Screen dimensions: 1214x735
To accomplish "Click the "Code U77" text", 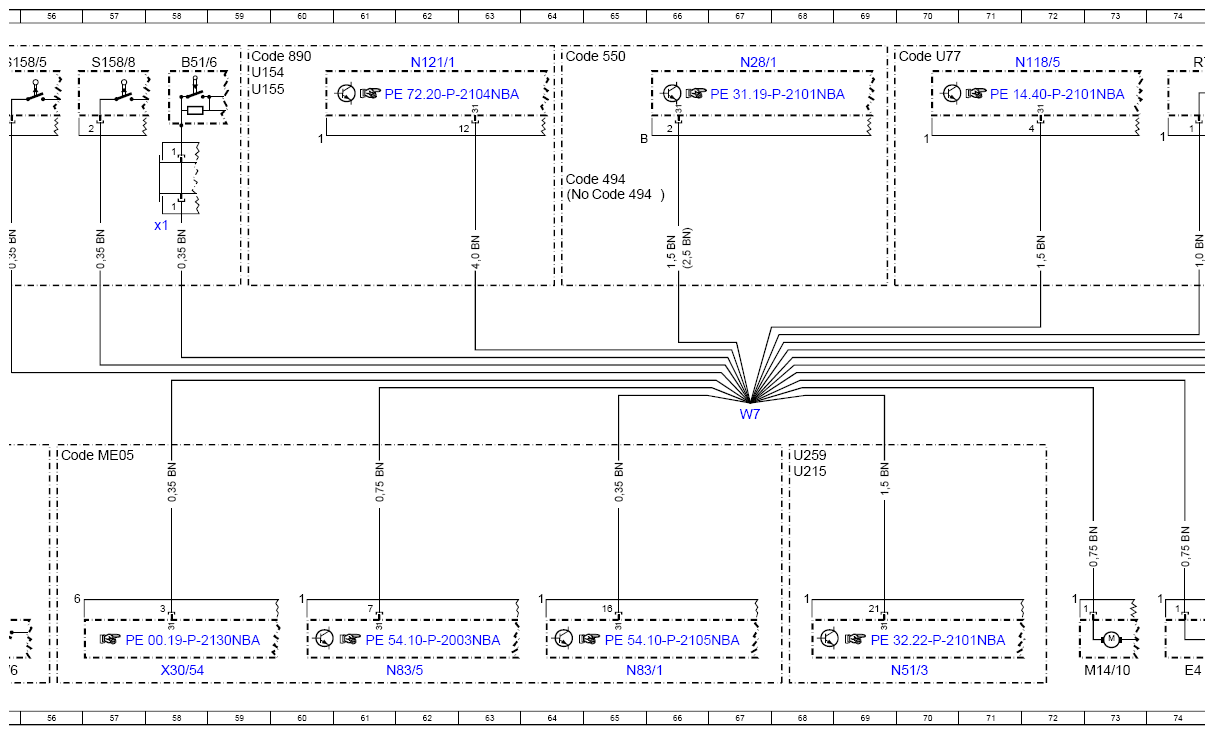I will (930, 56).
